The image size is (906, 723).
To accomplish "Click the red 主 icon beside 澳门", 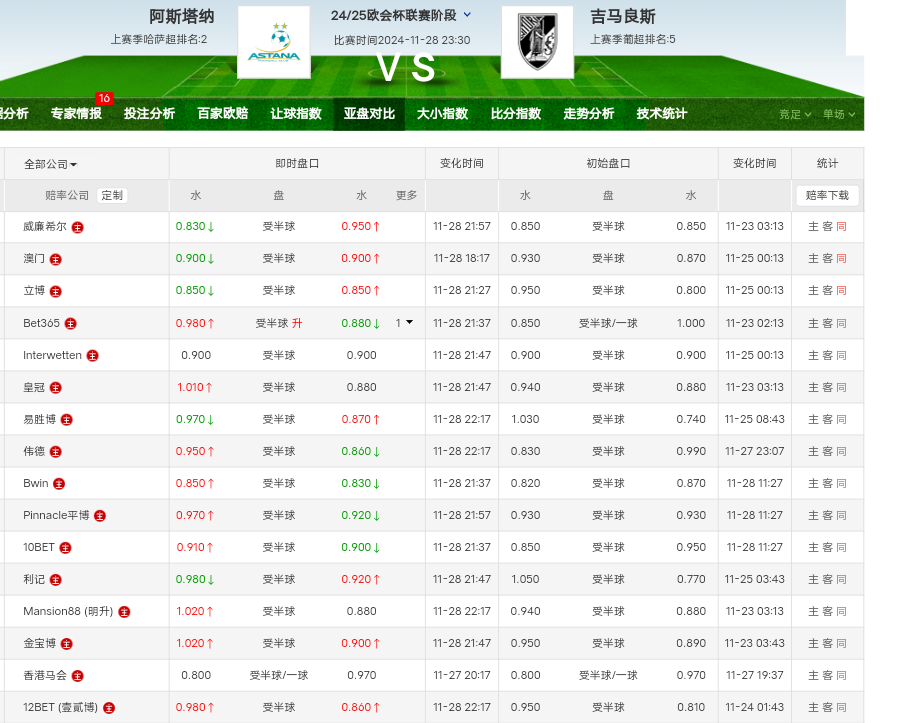I will coord(55,259).
